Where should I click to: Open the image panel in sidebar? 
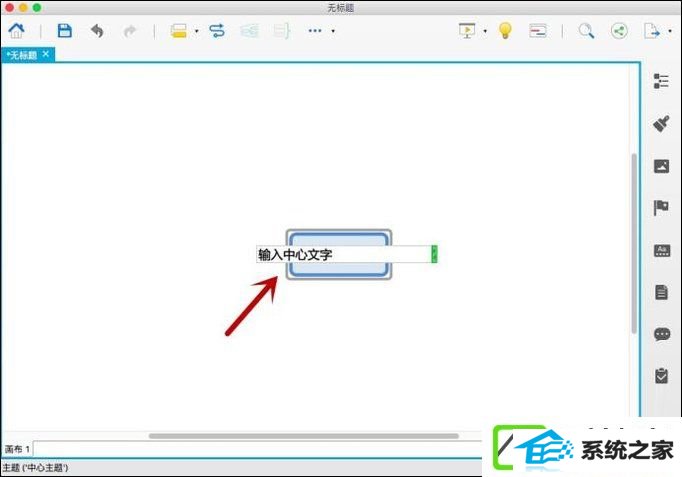(661, 166)
